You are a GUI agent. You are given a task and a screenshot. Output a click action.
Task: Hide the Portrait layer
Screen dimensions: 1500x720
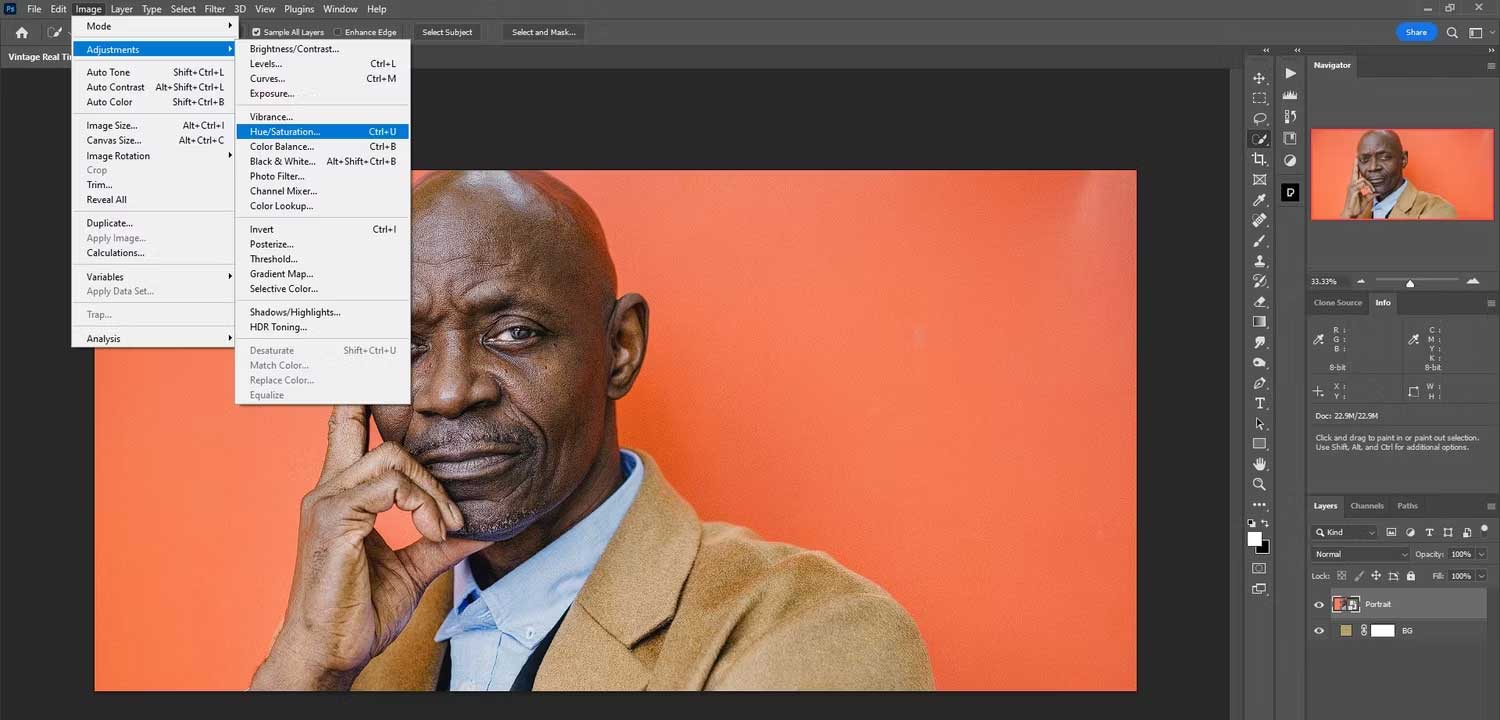click(x=1319, y=604)
